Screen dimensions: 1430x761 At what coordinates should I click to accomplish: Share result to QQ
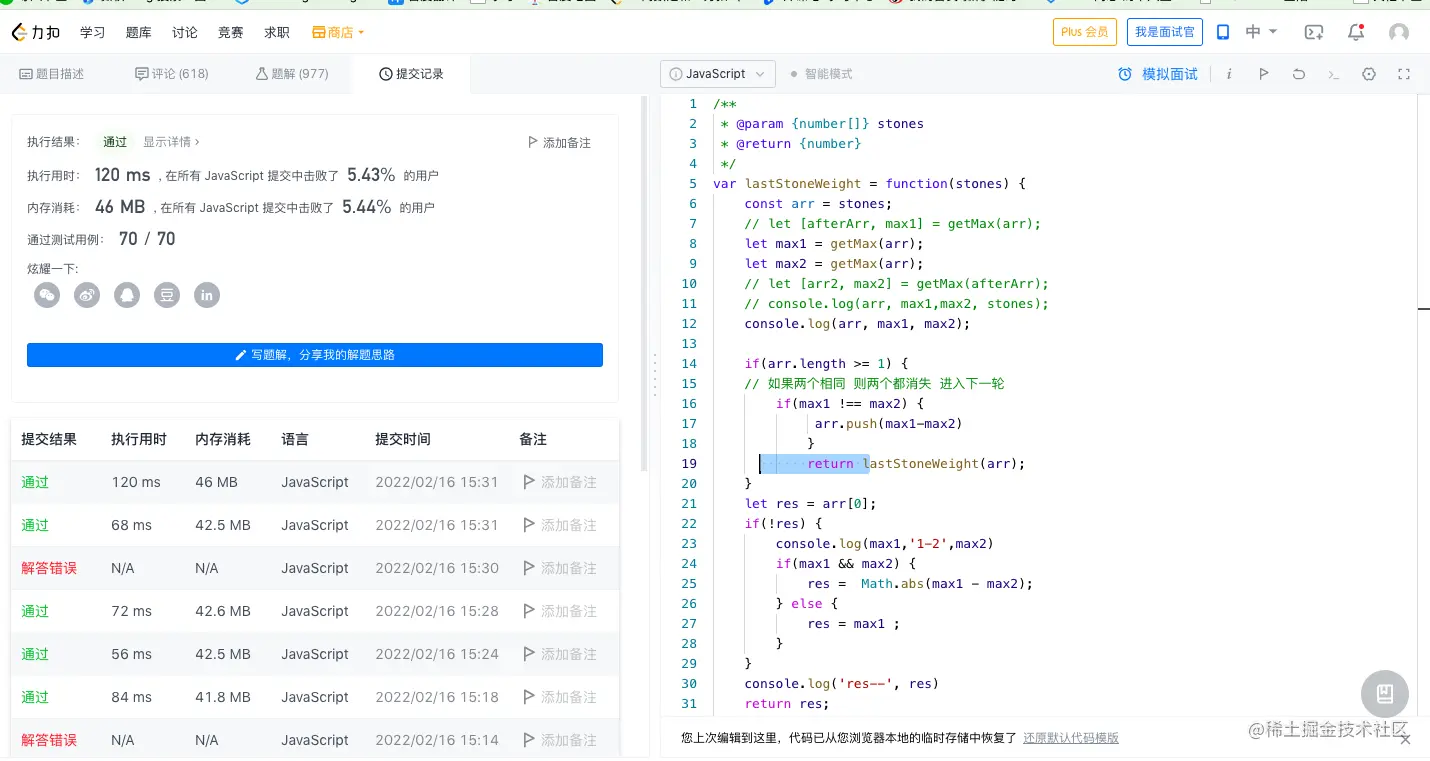point(127,295)
